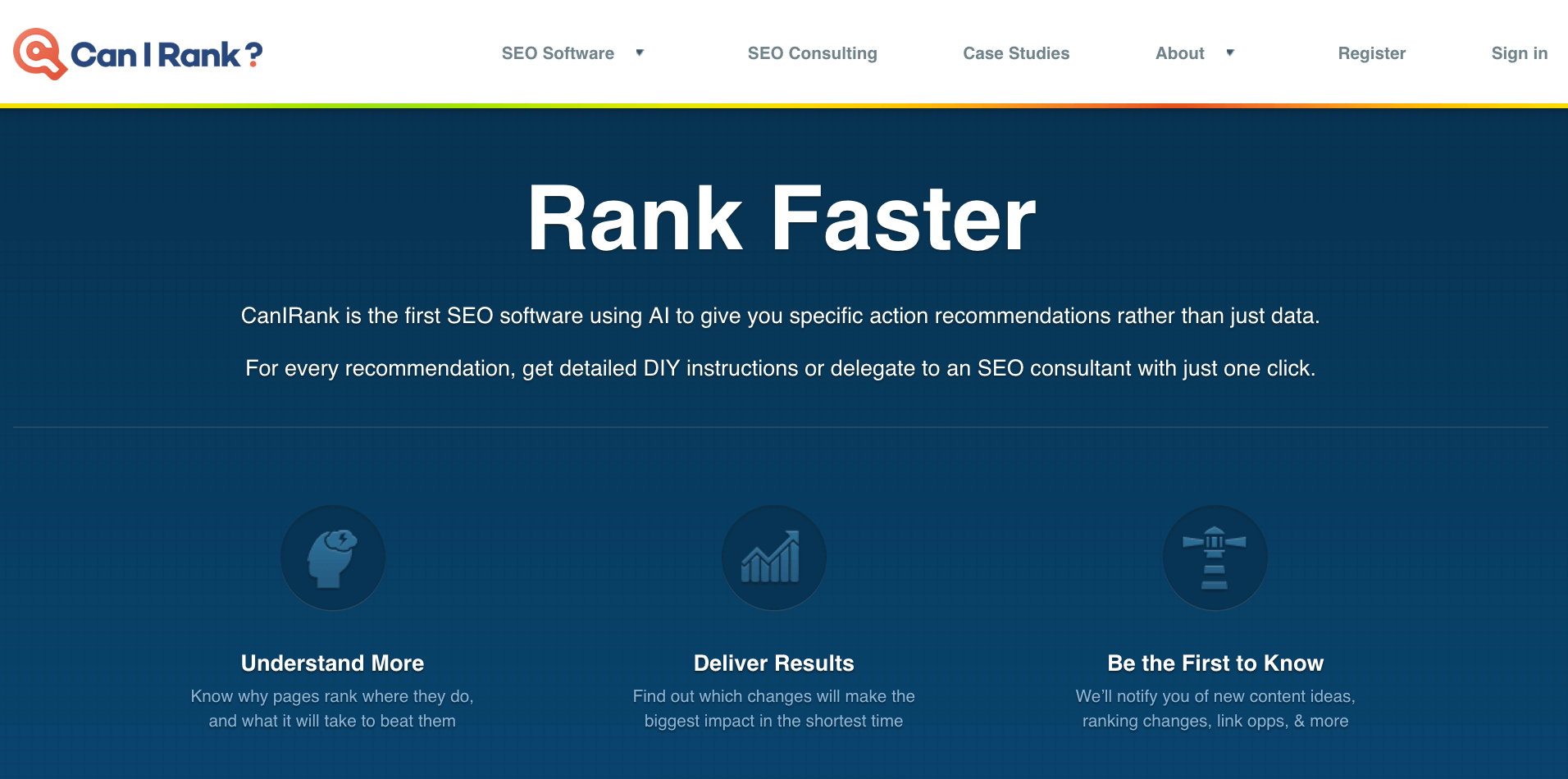This screenshot has width=1568, height=779.
Task: Click text 'ranking changes, link opps, & more'
Action: (1215, 721)
